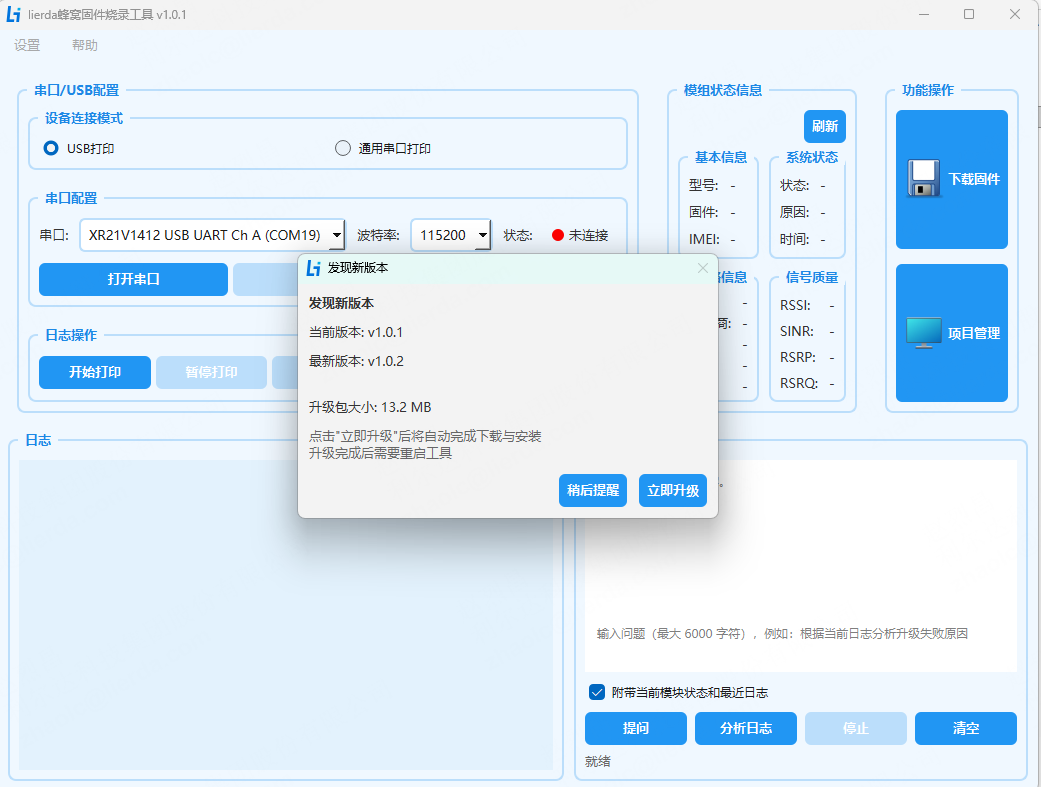Click the 打开串口 button

pyautogui.click(x=133, y=279)
